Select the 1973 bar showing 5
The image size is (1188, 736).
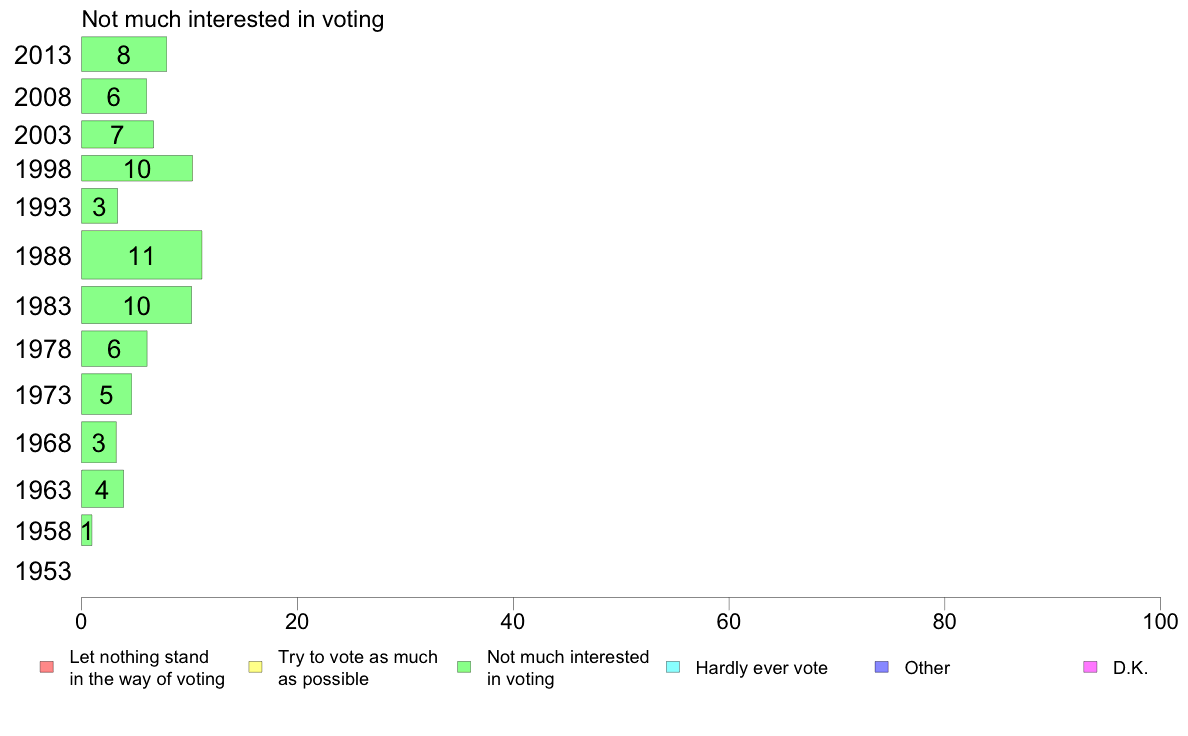[x=107, y=394]
